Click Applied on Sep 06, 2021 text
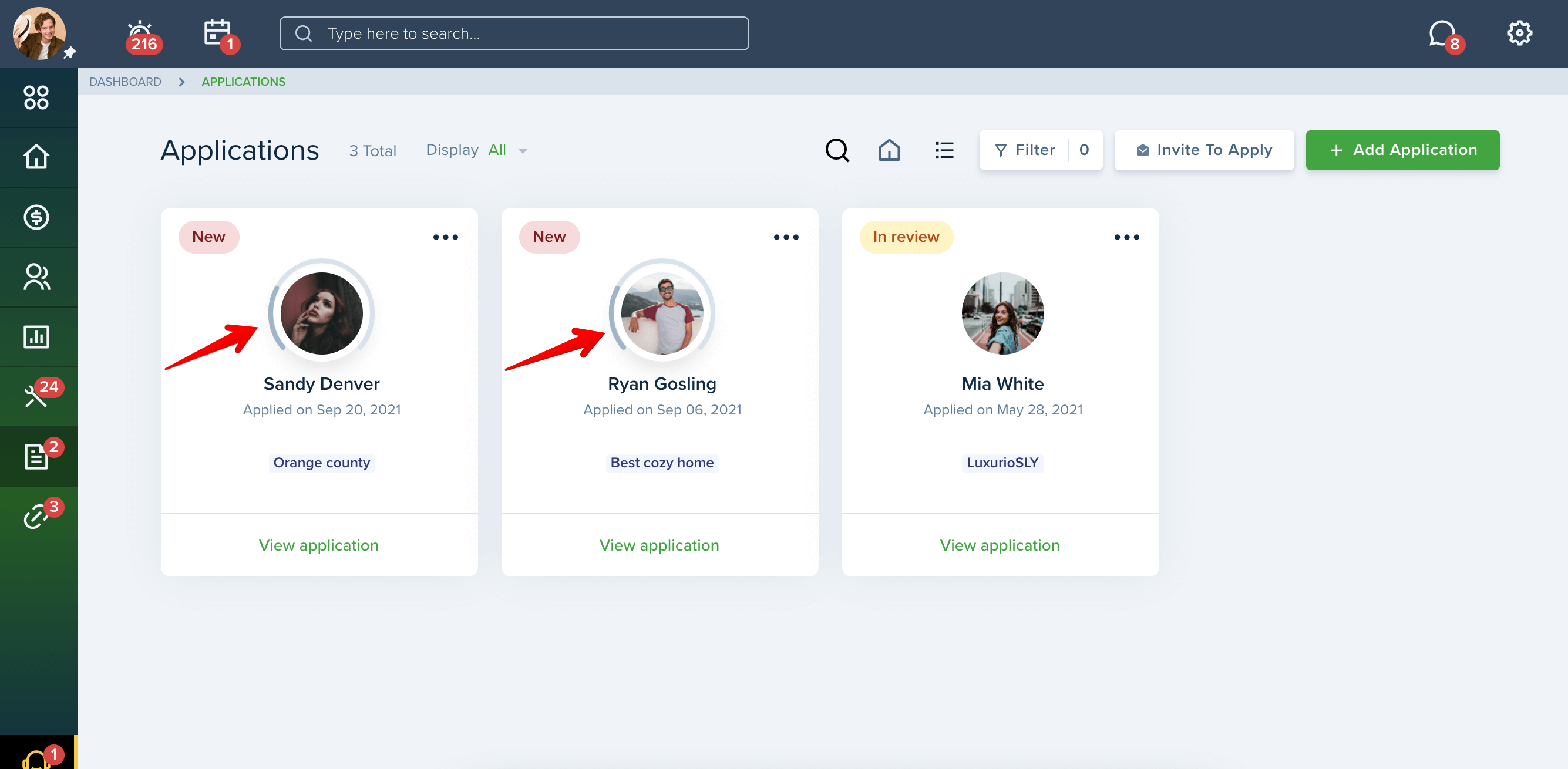 662,410
